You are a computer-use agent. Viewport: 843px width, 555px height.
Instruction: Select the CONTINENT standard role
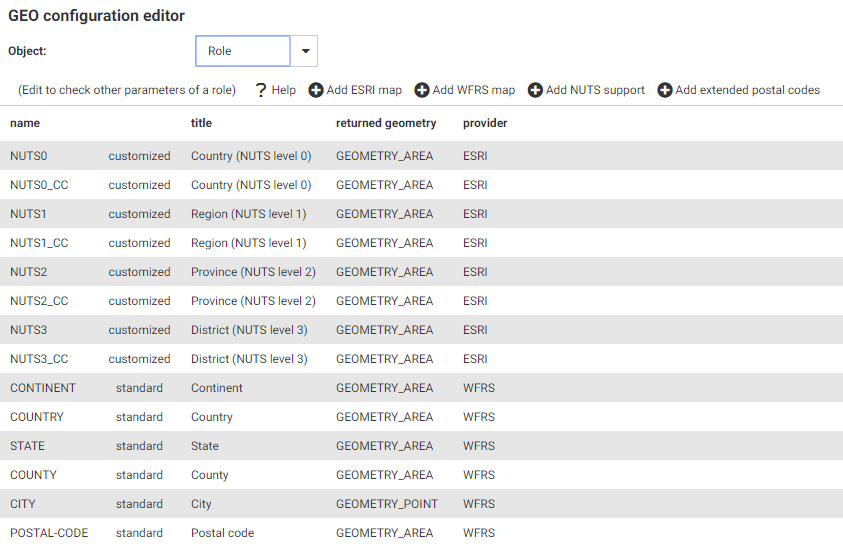(x=43, y=388)
